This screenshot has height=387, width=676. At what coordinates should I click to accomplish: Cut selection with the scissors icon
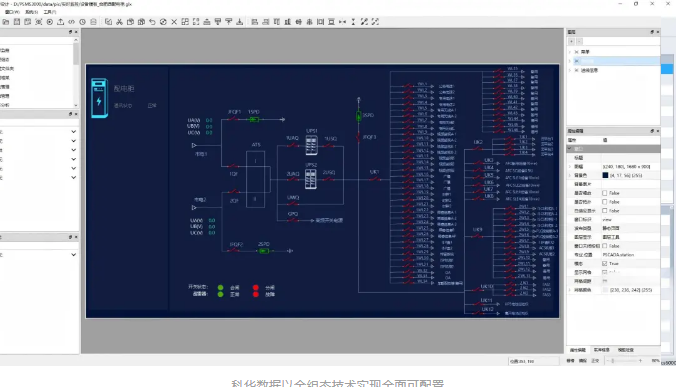pyautogui.click(x=119, y=22)
